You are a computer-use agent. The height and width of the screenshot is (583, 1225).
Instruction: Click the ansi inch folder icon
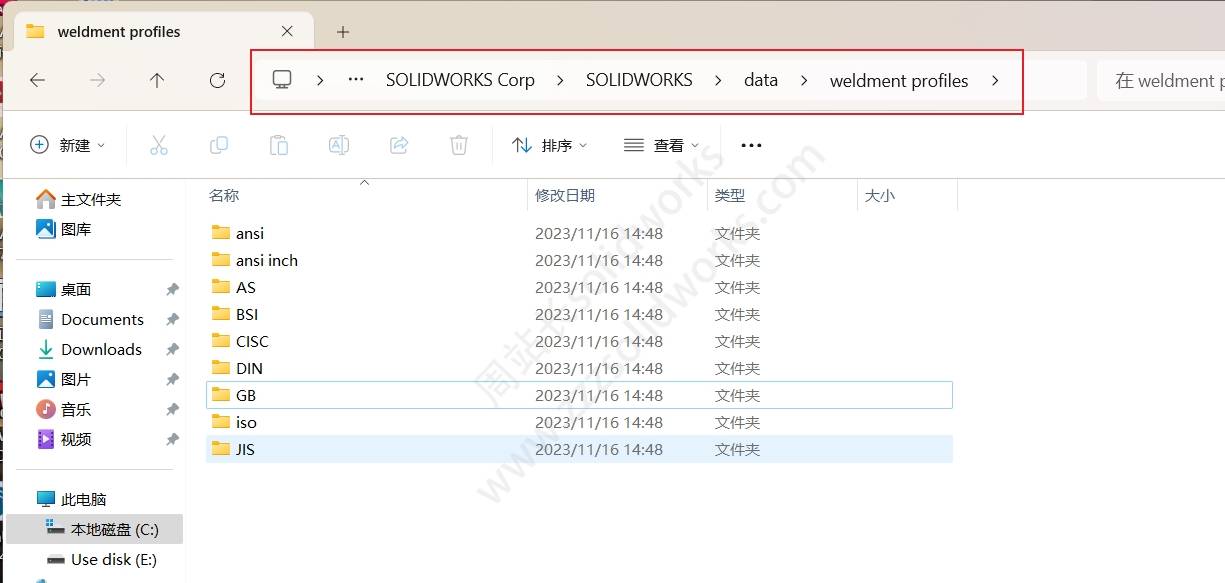[x=221, y=260]
